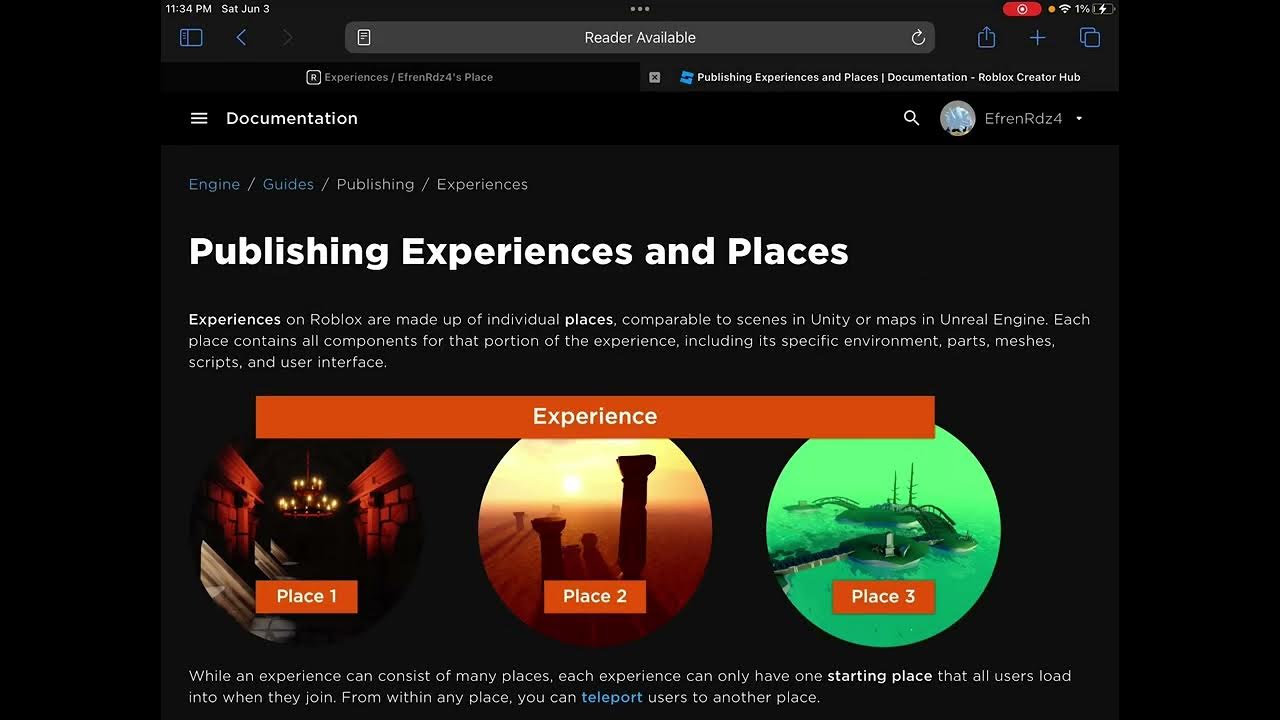Close the Publishing Experiences tab

[x=655, y=77]
